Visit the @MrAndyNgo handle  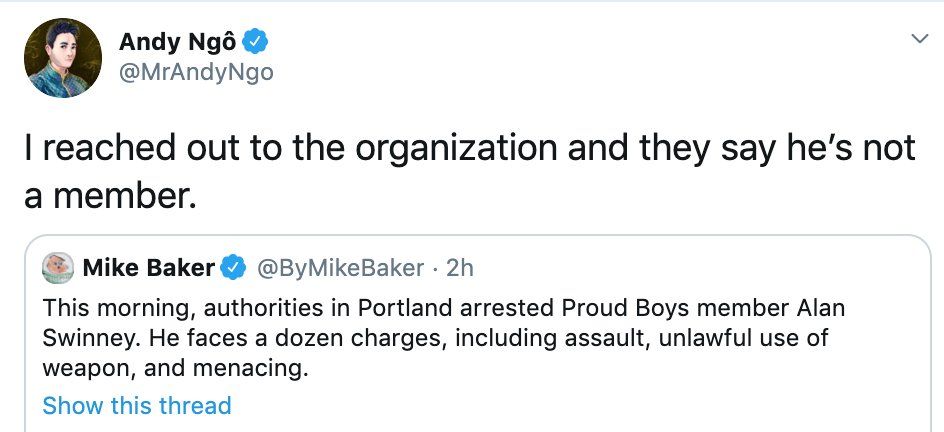pos(196,72)
